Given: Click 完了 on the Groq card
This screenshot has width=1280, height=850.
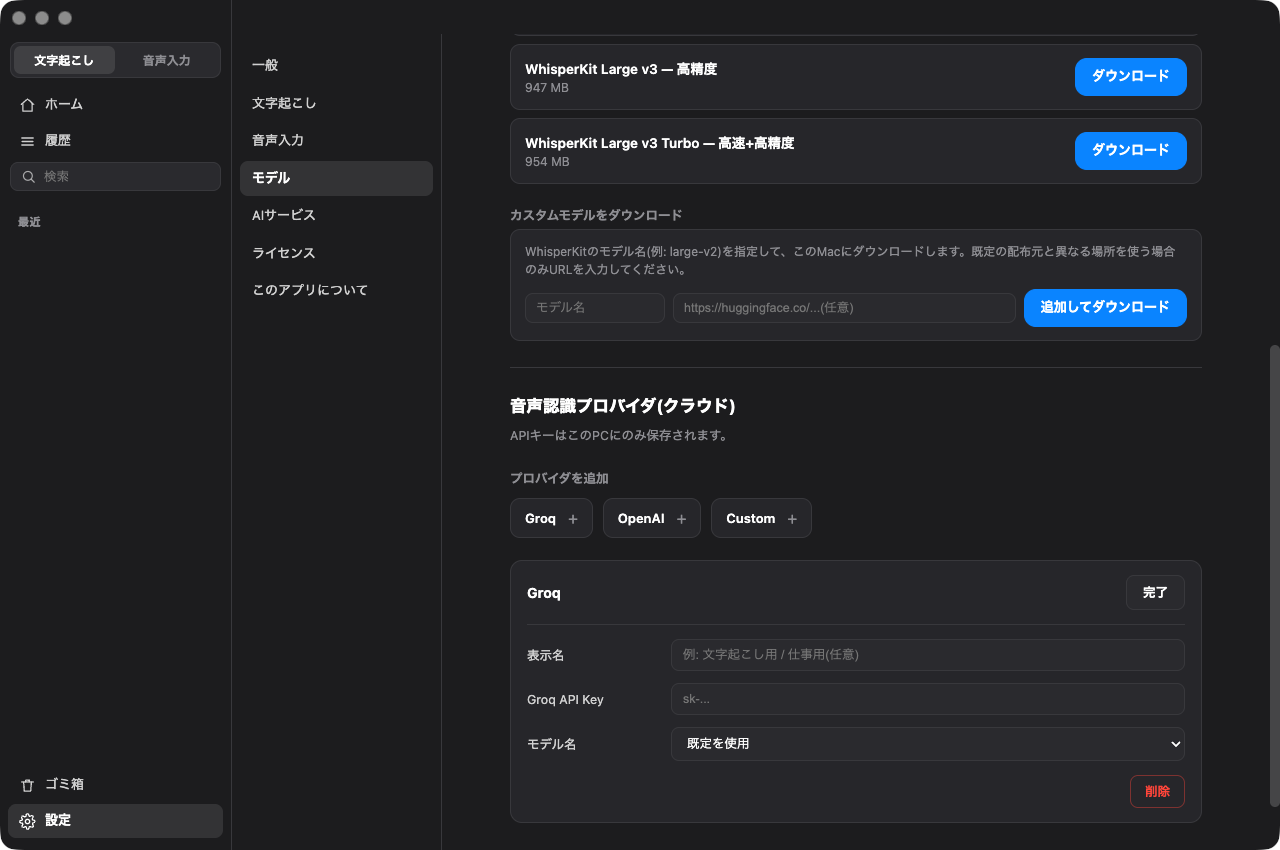Looking at the screenshot, I should click(x=1155, y=593).
